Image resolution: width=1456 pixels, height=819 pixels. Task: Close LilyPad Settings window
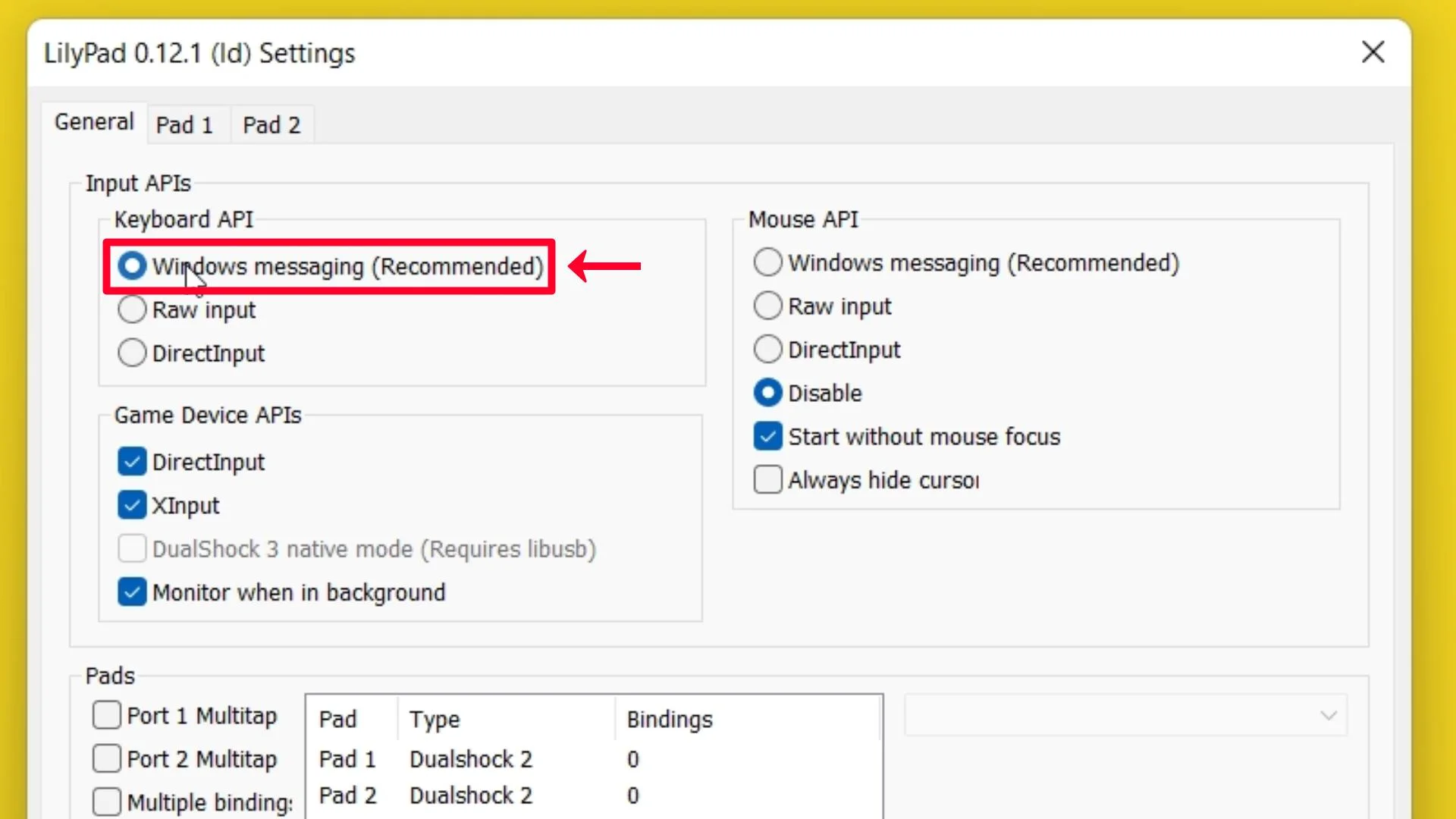point(1374,52)
